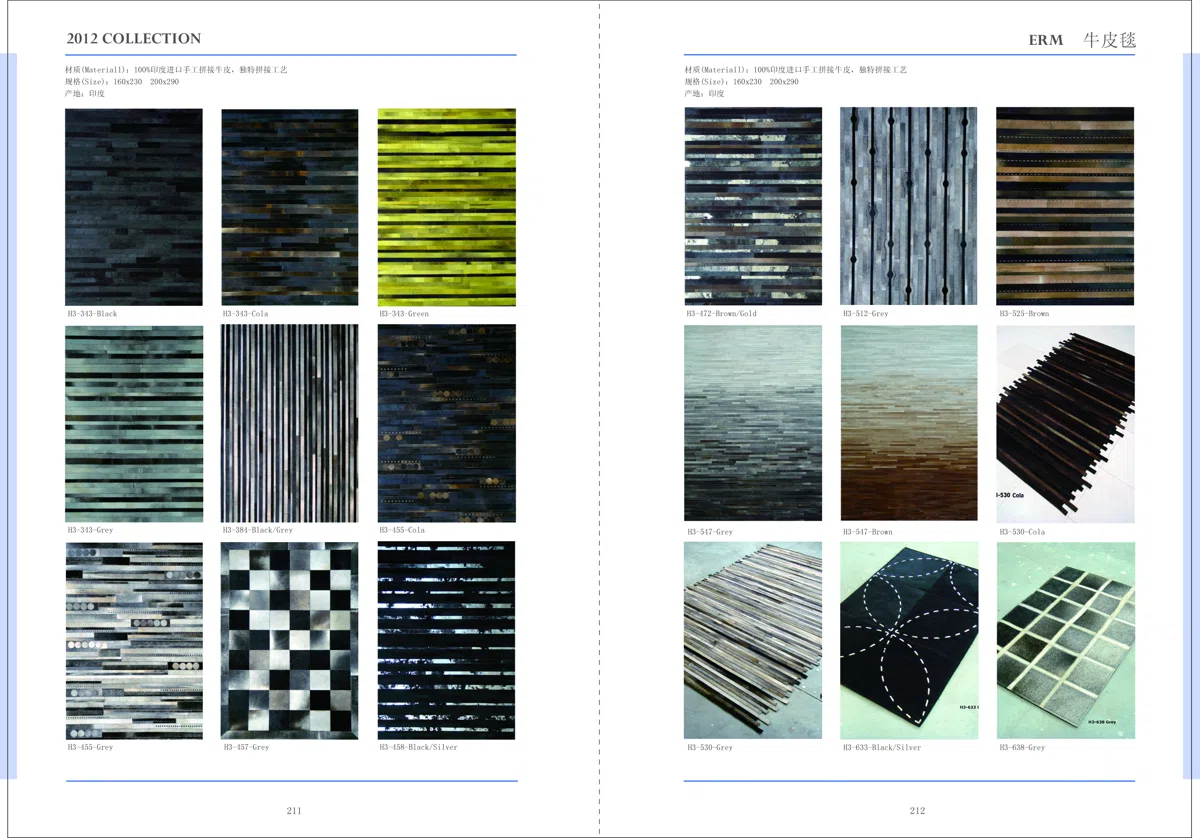Select the "H3-472-Brown/Gold" caption text

(x=722, y=314)
